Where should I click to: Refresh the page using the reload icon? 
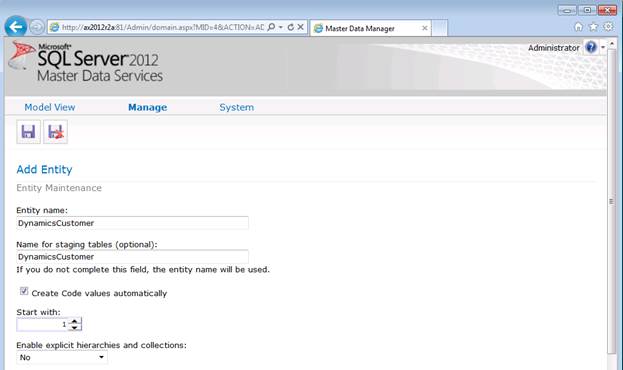(291, 27)
